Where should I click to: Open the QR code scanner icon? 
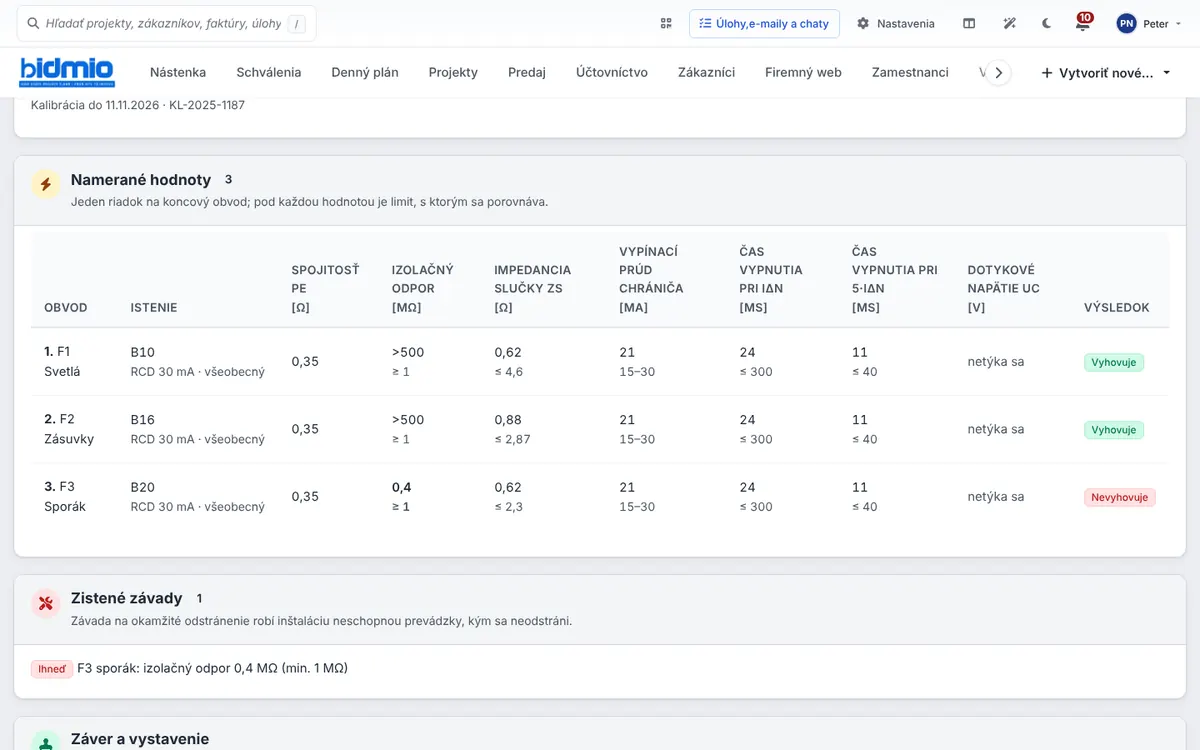[x=666, y=23]
